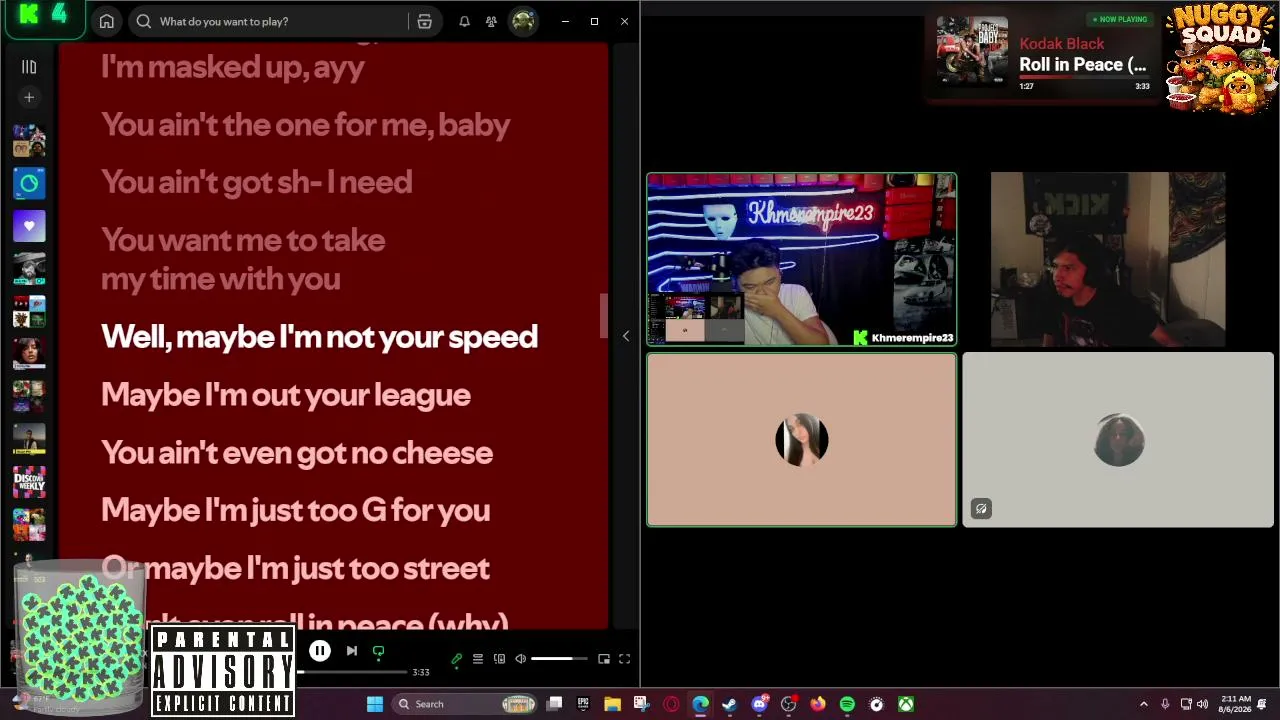This screenshot has height=720, width=1280.
Task: Switch to Spotify on the taskbar
Action: coord(847,704)
